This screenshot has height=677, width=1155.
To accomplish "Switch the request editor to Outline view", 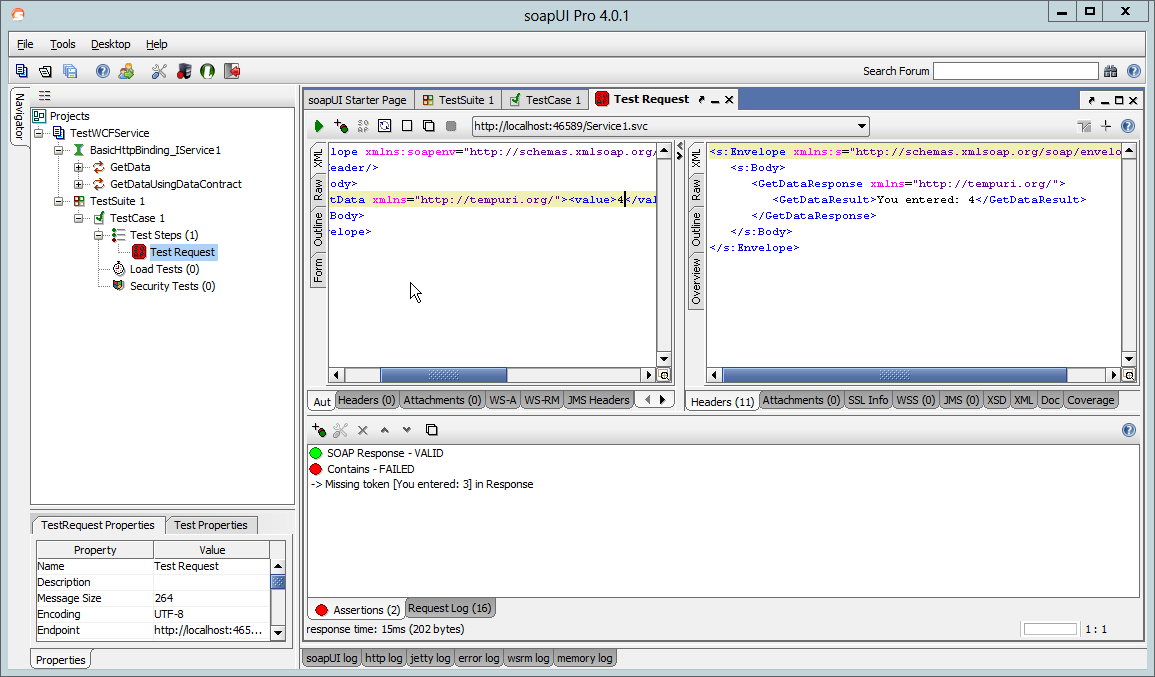I will click(x=318, y=228).
